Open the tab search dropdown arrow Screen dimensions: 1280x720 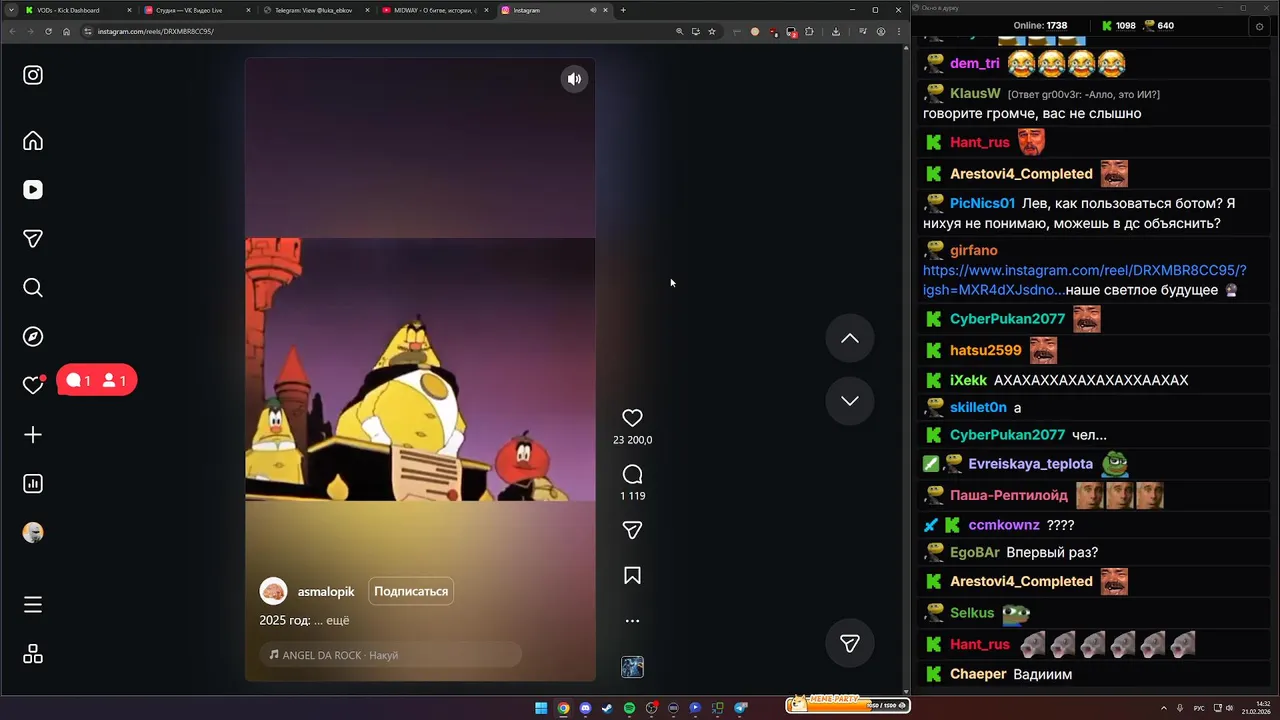10,10
